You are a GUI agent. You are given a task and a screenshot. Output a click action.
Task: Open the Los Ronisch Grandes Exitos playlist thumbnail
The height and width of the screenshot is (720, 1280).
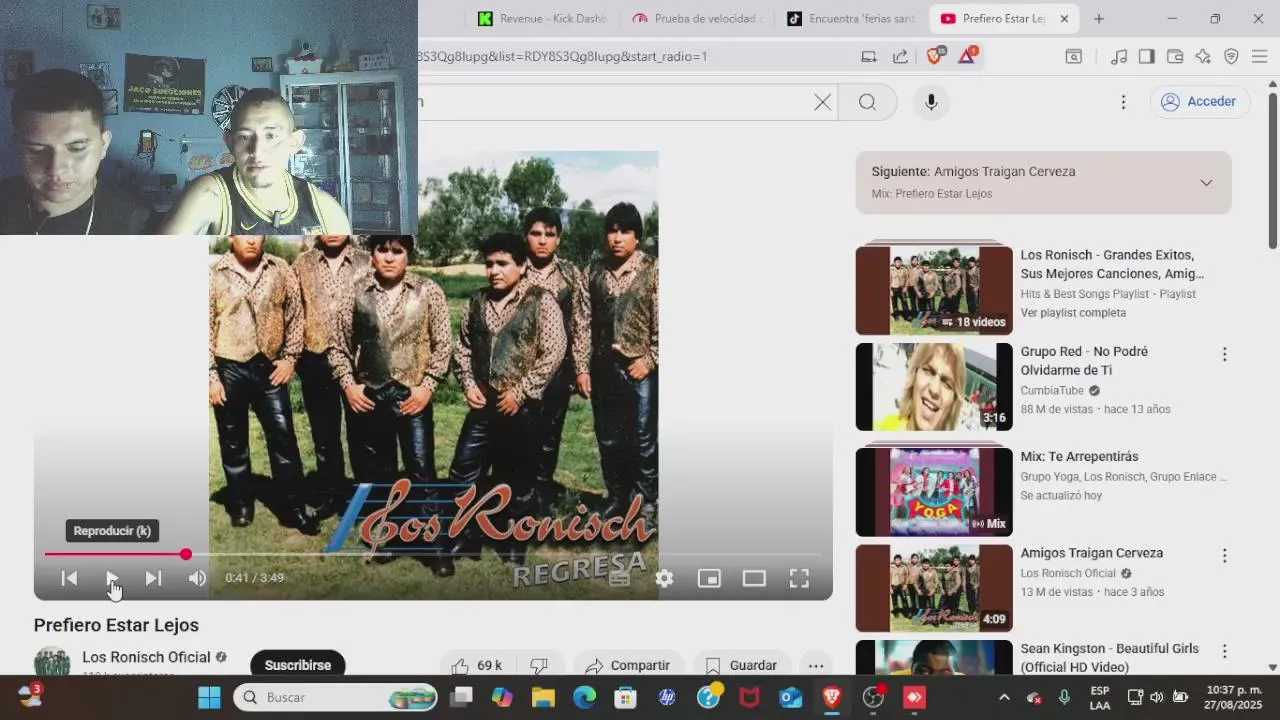pos(934,290)
